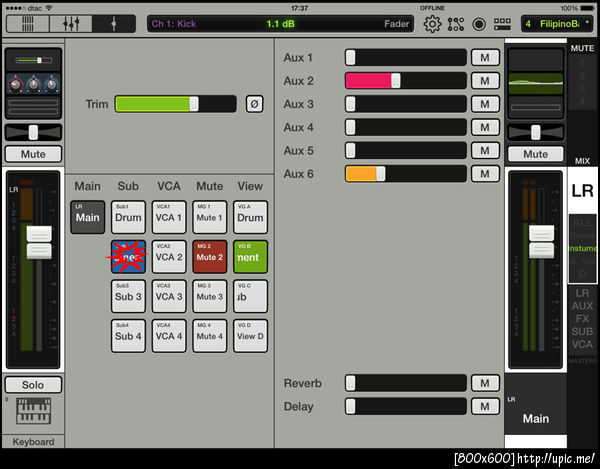Screen dimensions: 600x469
Task: Adjust the Aux 1 send slider
Action: click(406, 58)
